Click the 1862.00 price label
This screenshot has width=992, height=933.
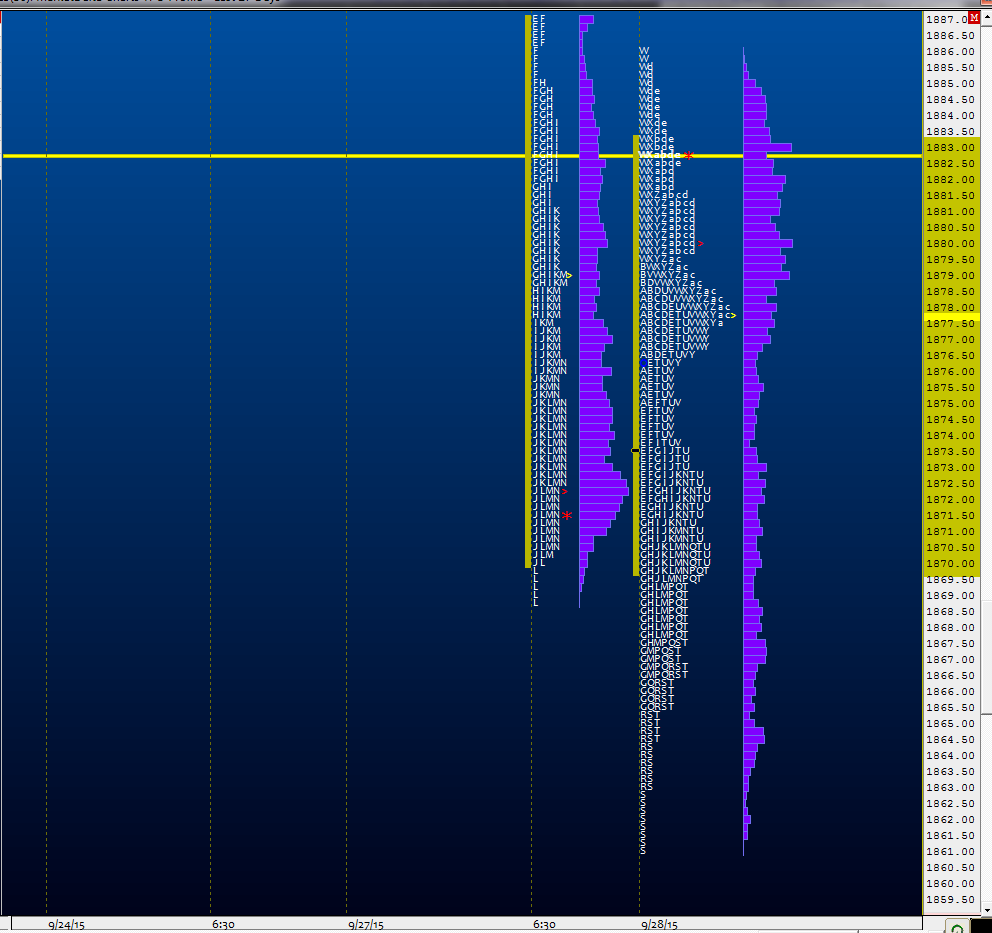tap(950, 820)
